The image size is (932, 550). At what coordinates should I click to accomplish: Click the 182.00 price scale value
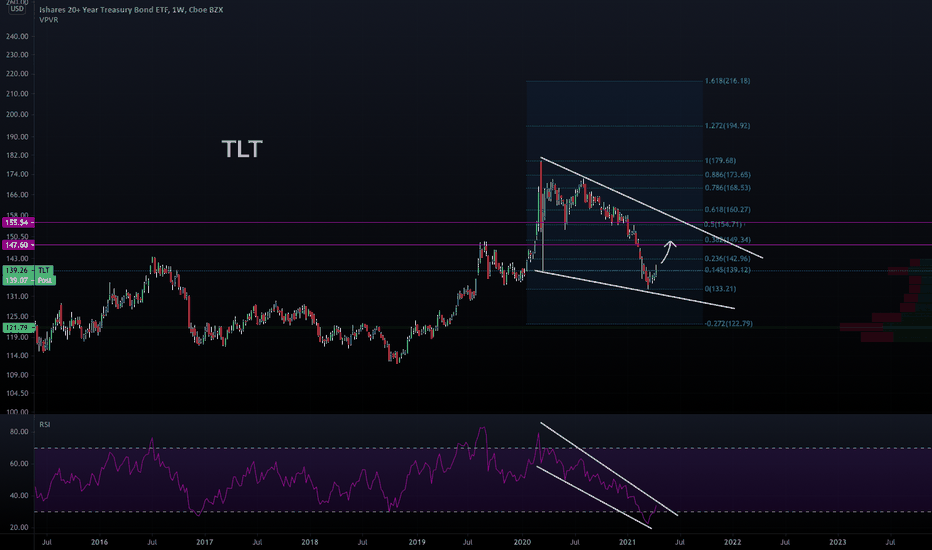click(17, 155)
